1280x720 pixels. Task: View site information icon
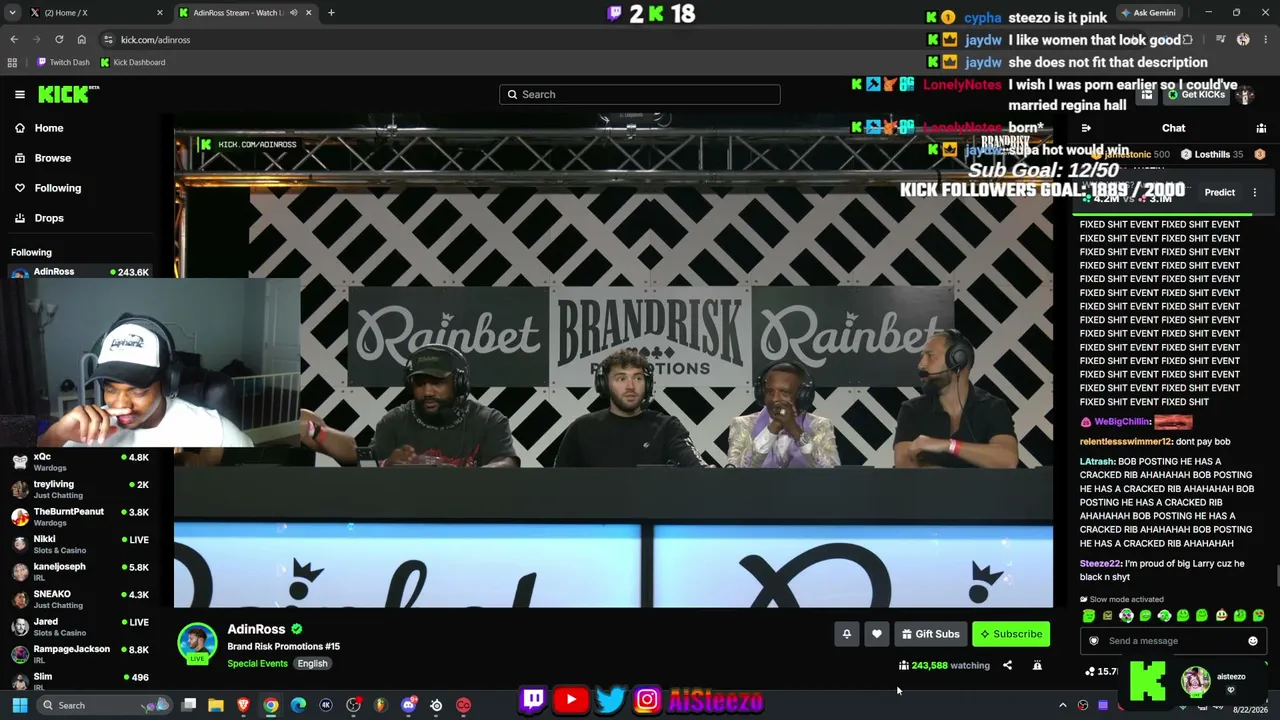(x=108, y=39)
